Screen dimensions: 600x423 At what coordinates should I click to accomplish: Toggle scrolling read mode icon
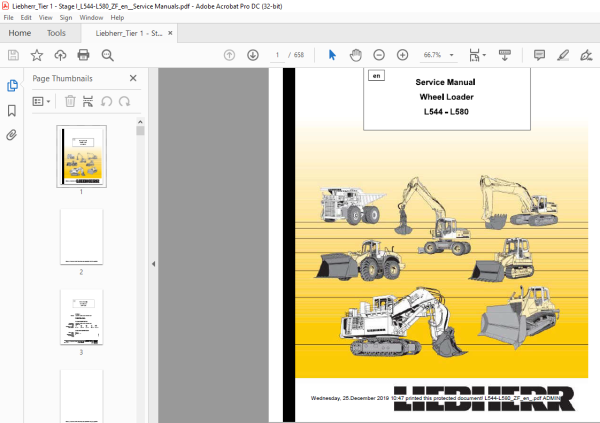point(505,55)
